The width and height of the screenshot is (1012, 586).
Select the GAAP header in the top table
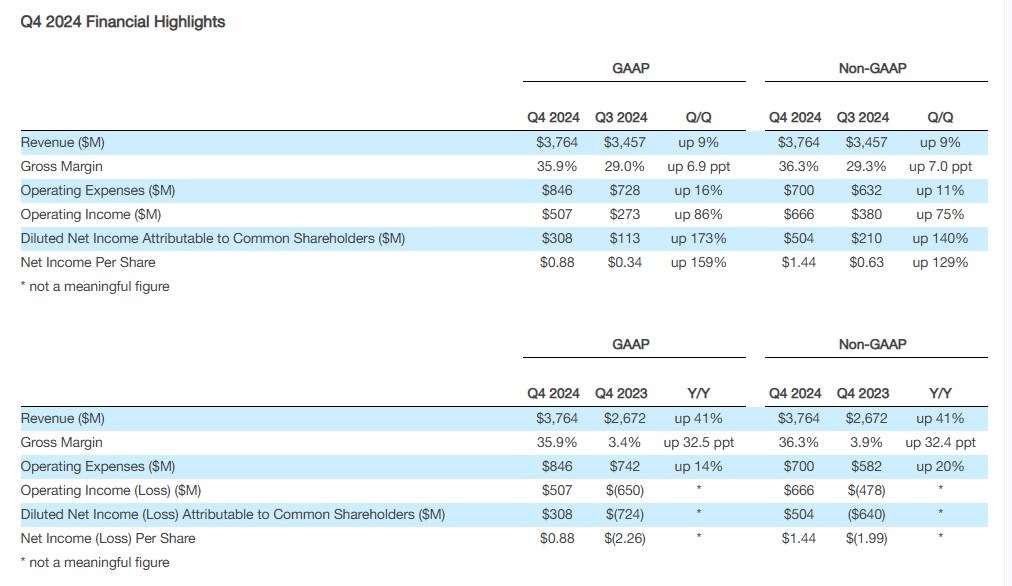(630, 68)
